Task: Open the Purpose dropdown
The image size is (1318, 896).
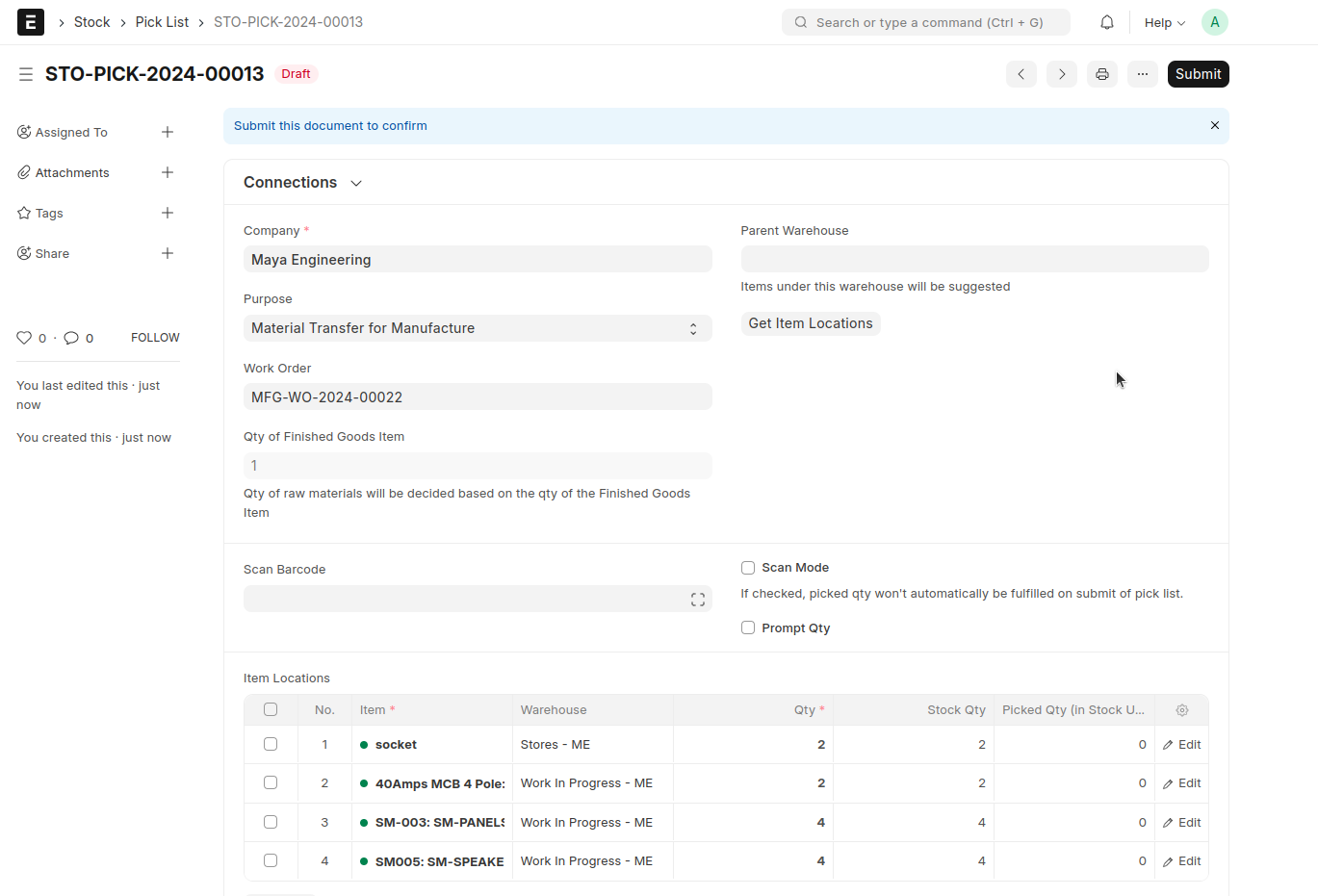Action: pyautogui.click(x=477, y=328)
